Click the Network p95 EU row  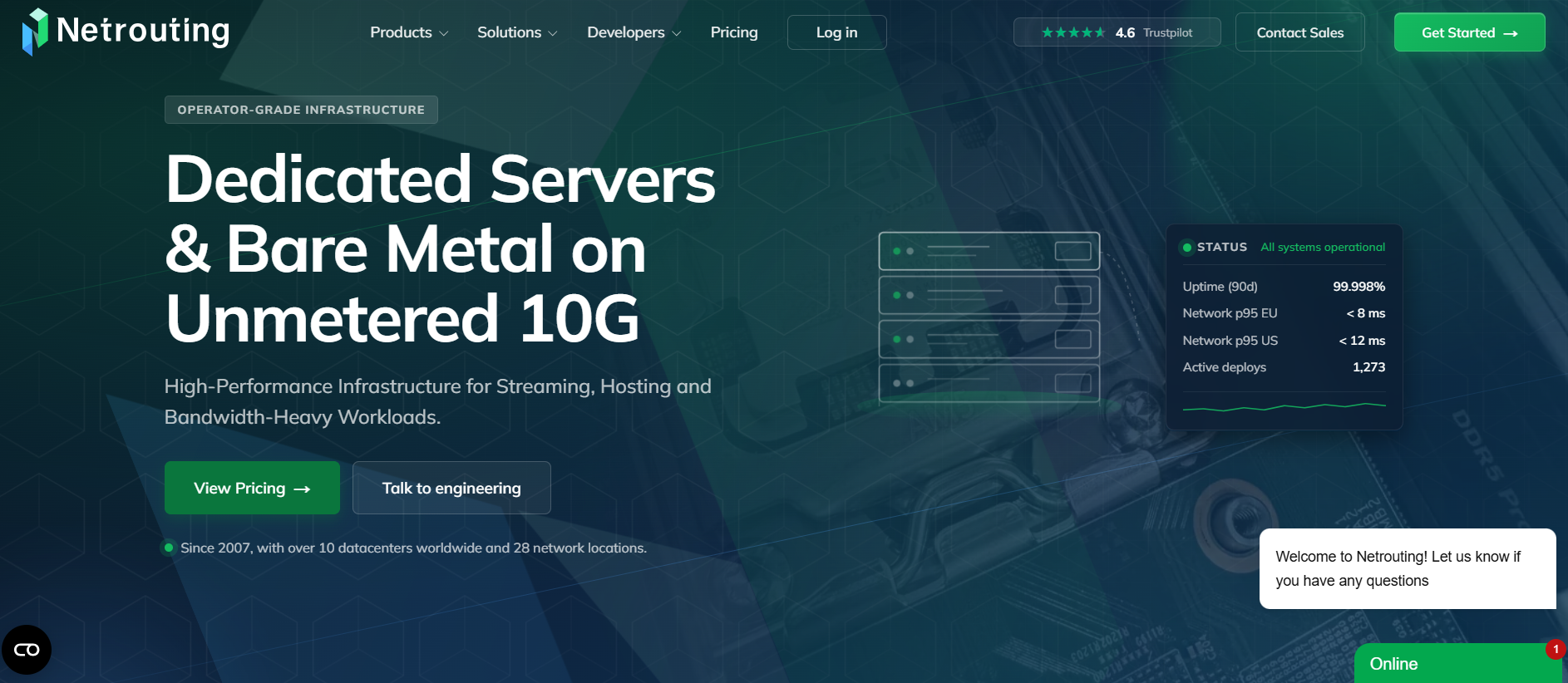(1284, 313)
